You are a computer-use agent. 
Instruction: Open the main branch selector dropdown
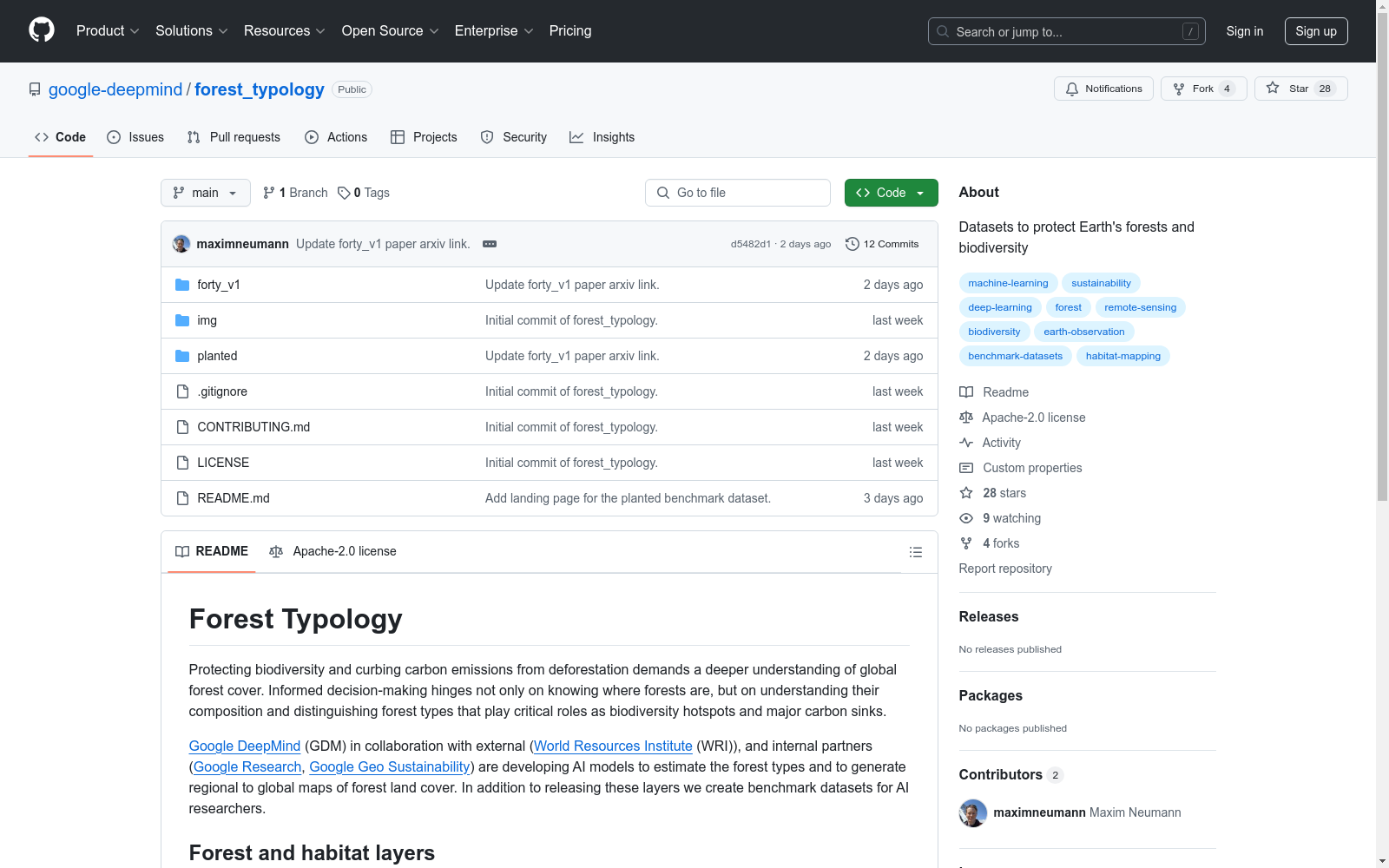(x=206, y=193)
